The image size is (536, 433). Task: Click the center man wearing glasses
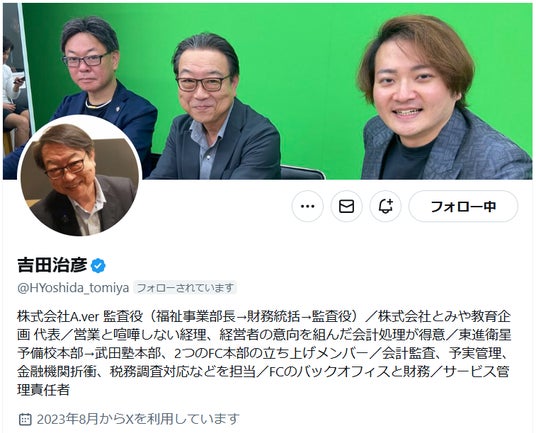tap(216, 106)
